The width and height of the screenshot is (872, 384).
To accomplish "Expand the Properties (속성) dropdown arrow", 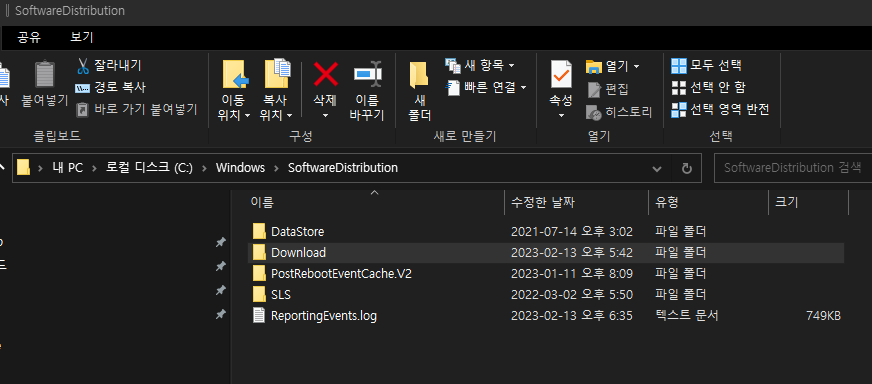I will coord(561,115).
